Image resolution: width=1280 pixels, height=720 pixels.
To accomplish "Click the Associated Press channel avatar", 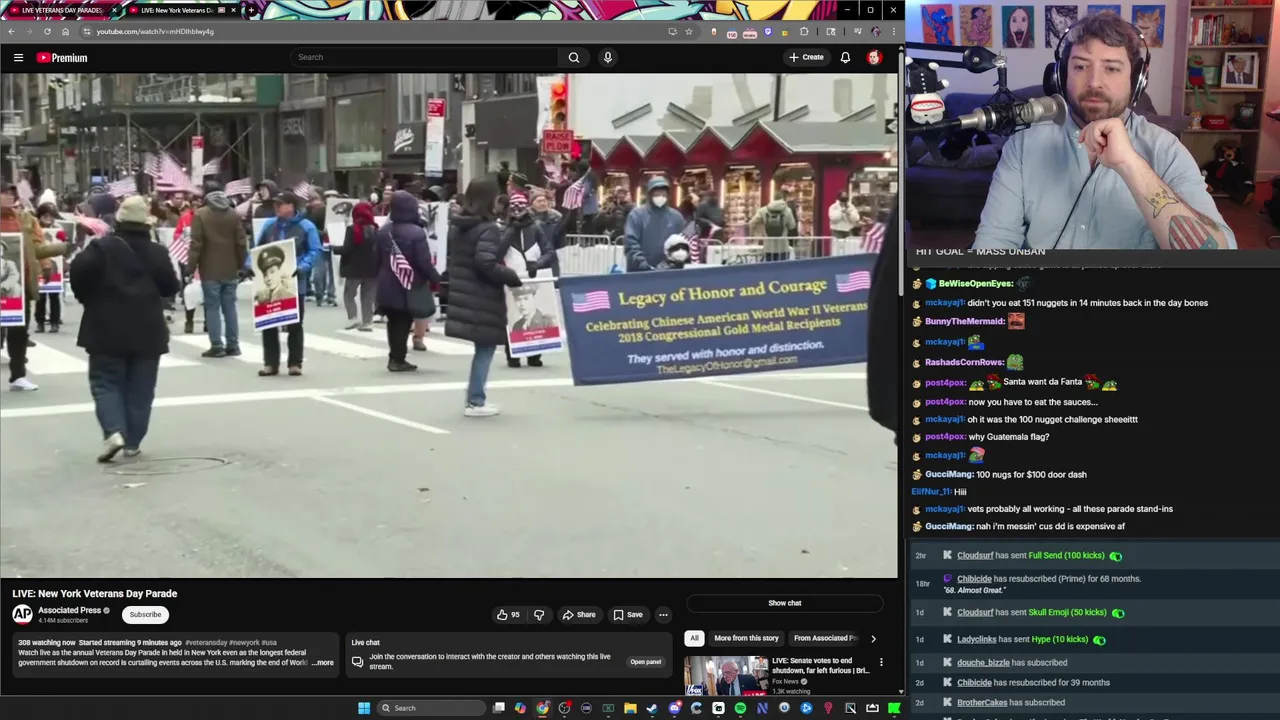I will click(x=22, y=614).
